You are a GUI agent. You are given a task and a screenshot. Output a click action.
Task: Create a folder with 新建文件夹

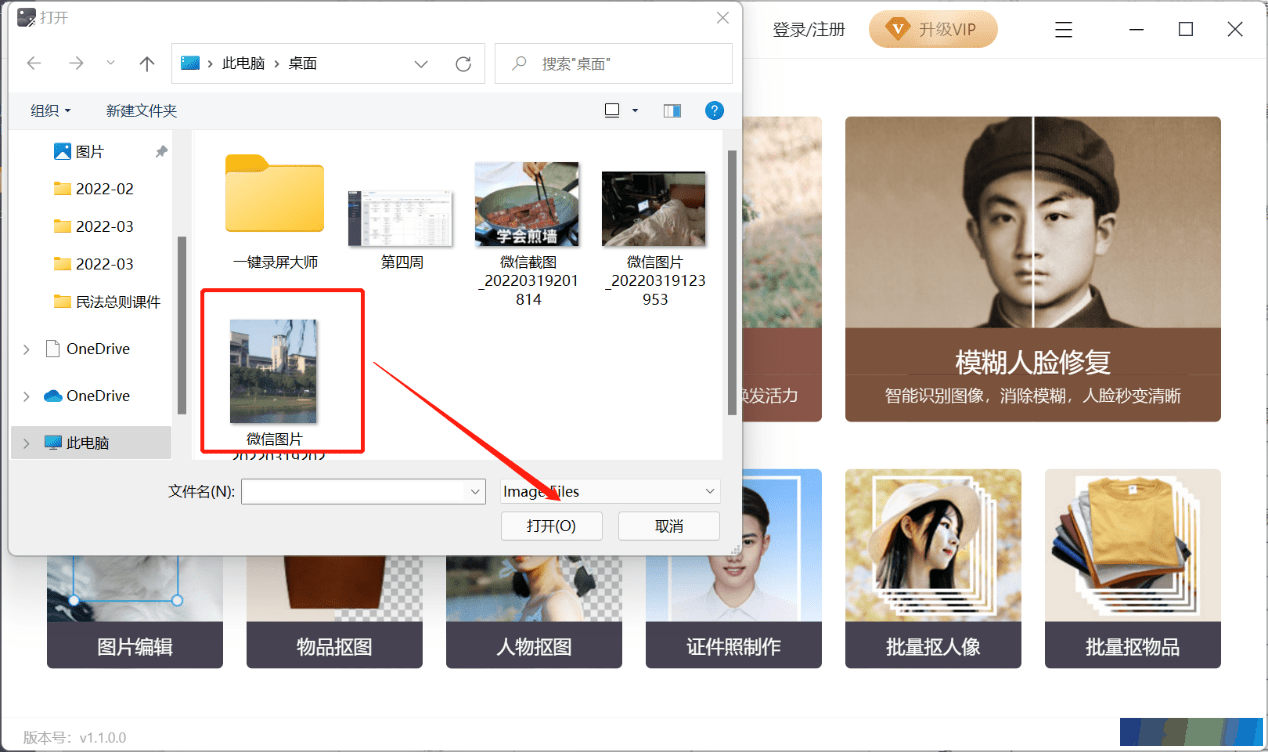tap(142, 111)
